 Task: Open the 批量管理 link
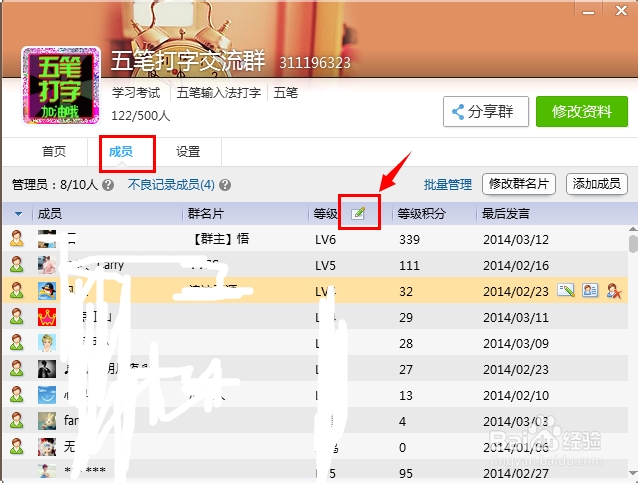coord(448,185)
